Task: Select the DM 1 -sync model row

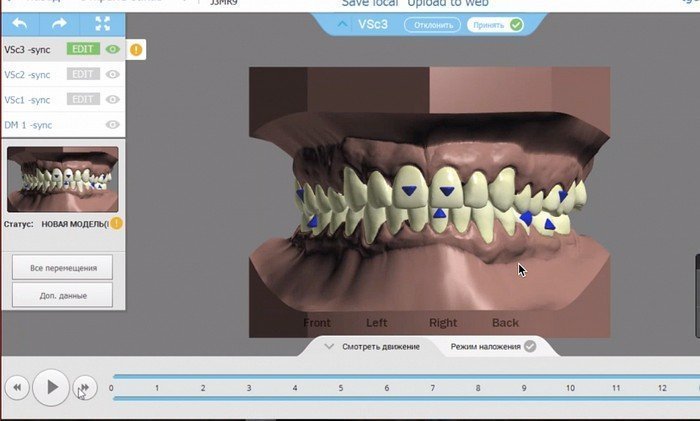Action: [63, 125]
